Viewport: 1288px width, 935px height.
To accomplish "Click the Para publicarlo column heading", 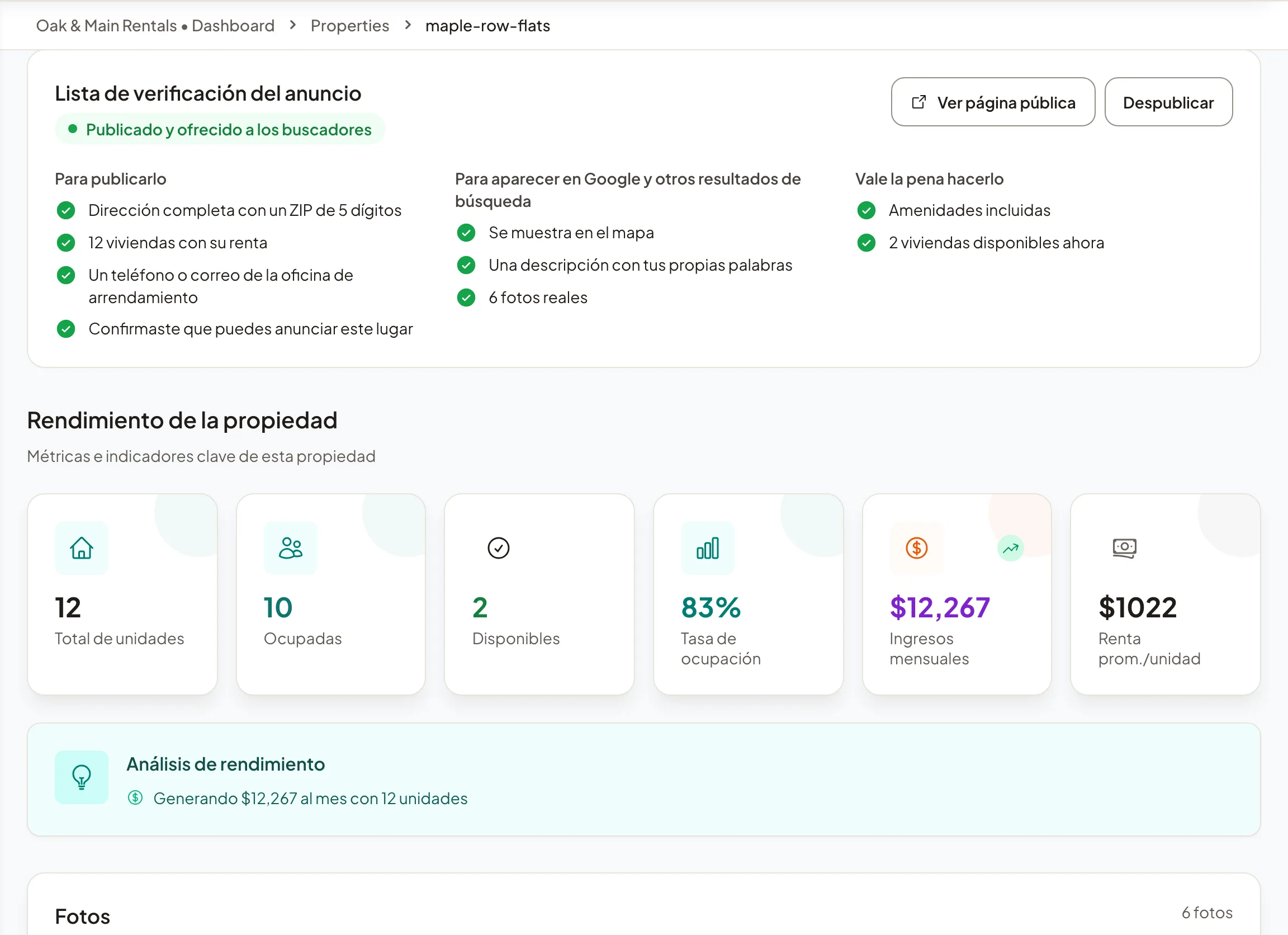I will coord(111,179).
